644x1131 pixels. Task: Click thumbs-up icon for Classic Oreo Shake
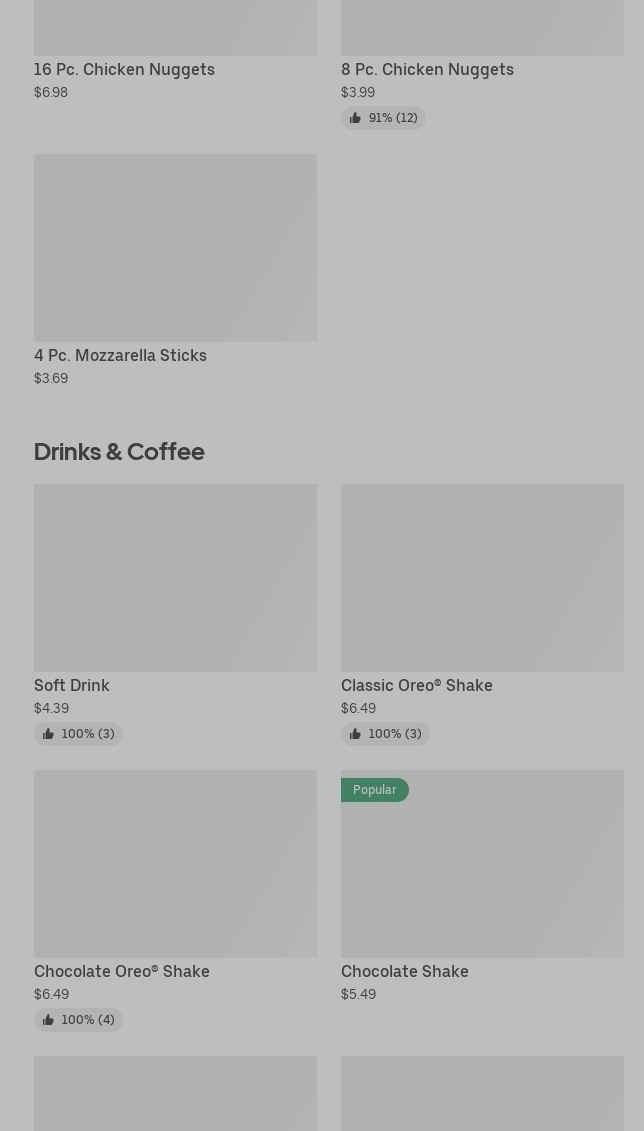tap(355, 734)
